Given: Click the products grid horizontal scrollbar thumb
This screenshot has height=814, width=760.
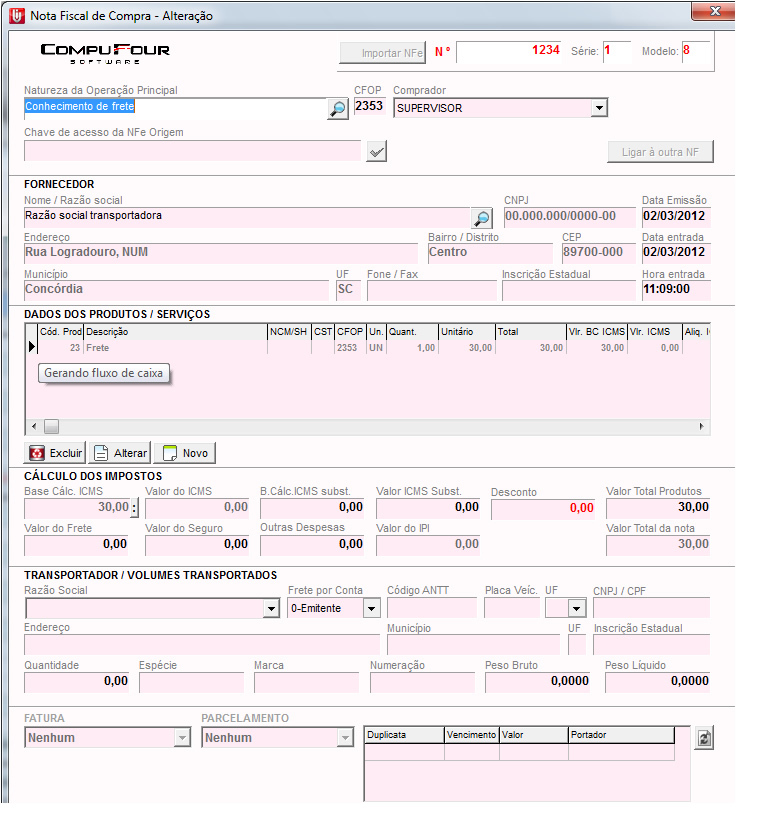Looking at the screenshot, I should click(x=51, y=426).
